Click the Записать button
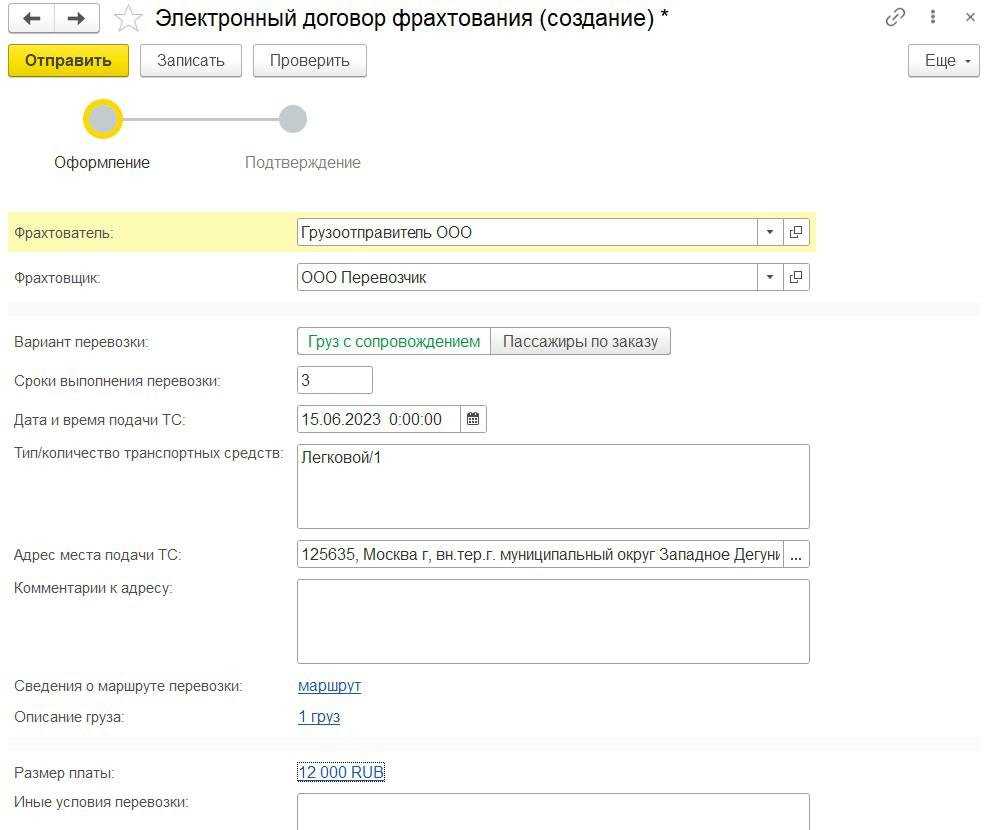Image resolution: width=997 pixels, height=830 pixels. coord(191,61)
